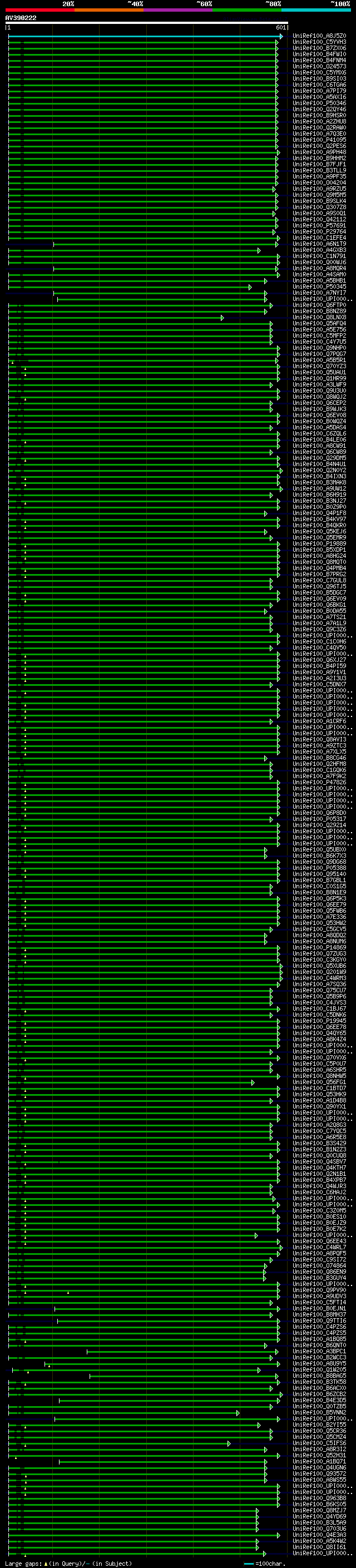Select the UniRef100_C1EFE4 label
This screenshot has height=1568, width=356.
319,238
